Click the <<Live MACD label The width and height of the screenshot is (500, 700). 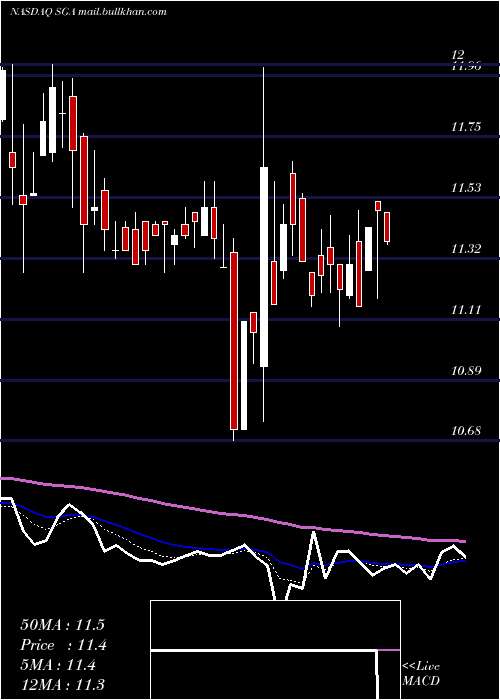click(421, 673)
